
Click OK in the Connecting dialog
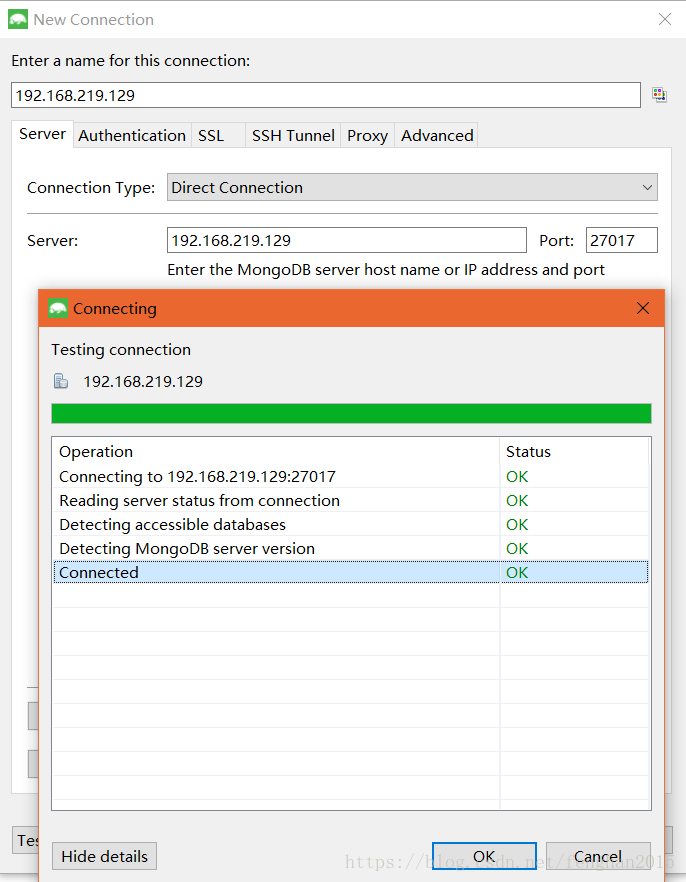pos(484,856)
